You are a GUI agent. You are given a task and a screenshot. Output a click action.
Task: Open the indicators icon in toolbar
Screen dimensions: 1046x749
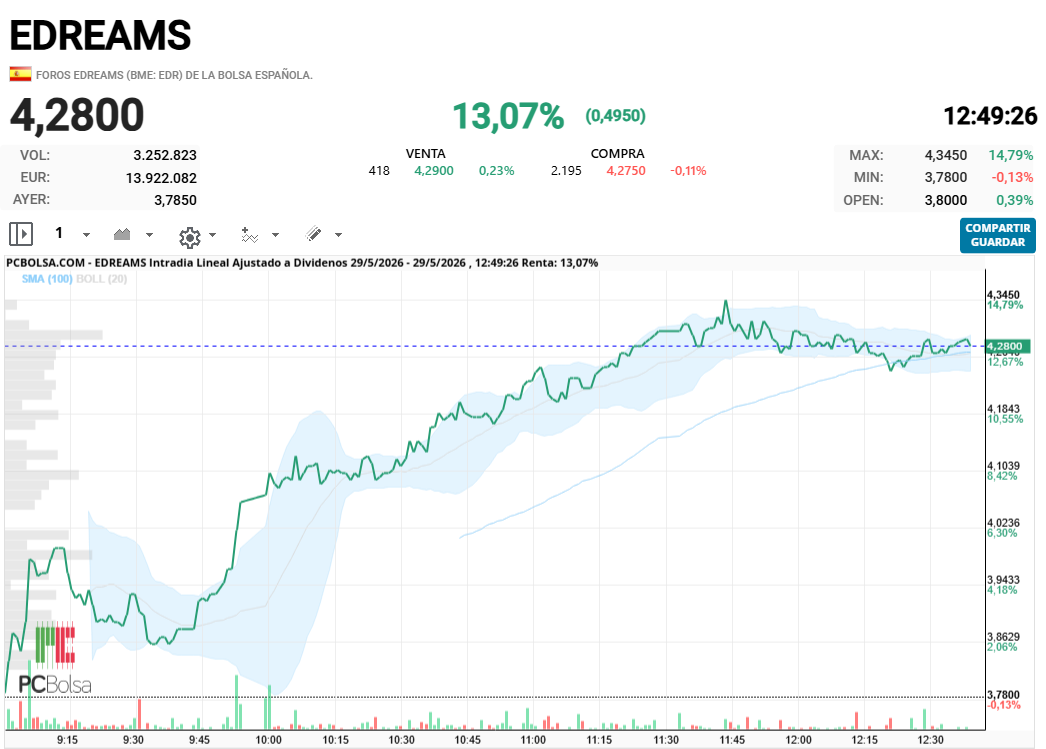(249, 235)
